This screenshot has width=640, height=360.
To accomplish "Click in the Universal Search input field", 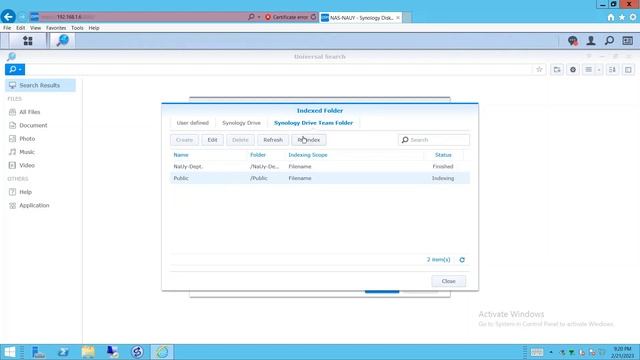I will [x=278, y=69].
